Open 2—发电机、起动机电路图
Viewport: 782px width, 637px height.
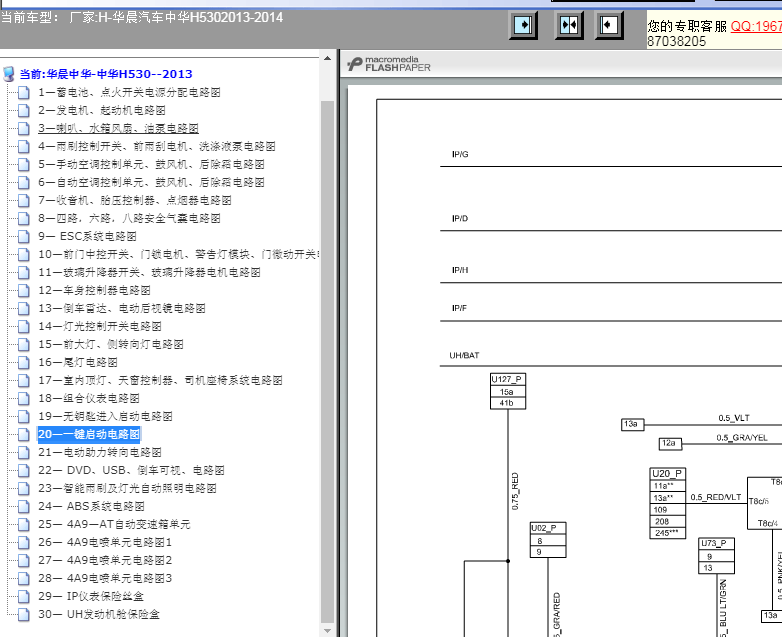click(102, 110)
